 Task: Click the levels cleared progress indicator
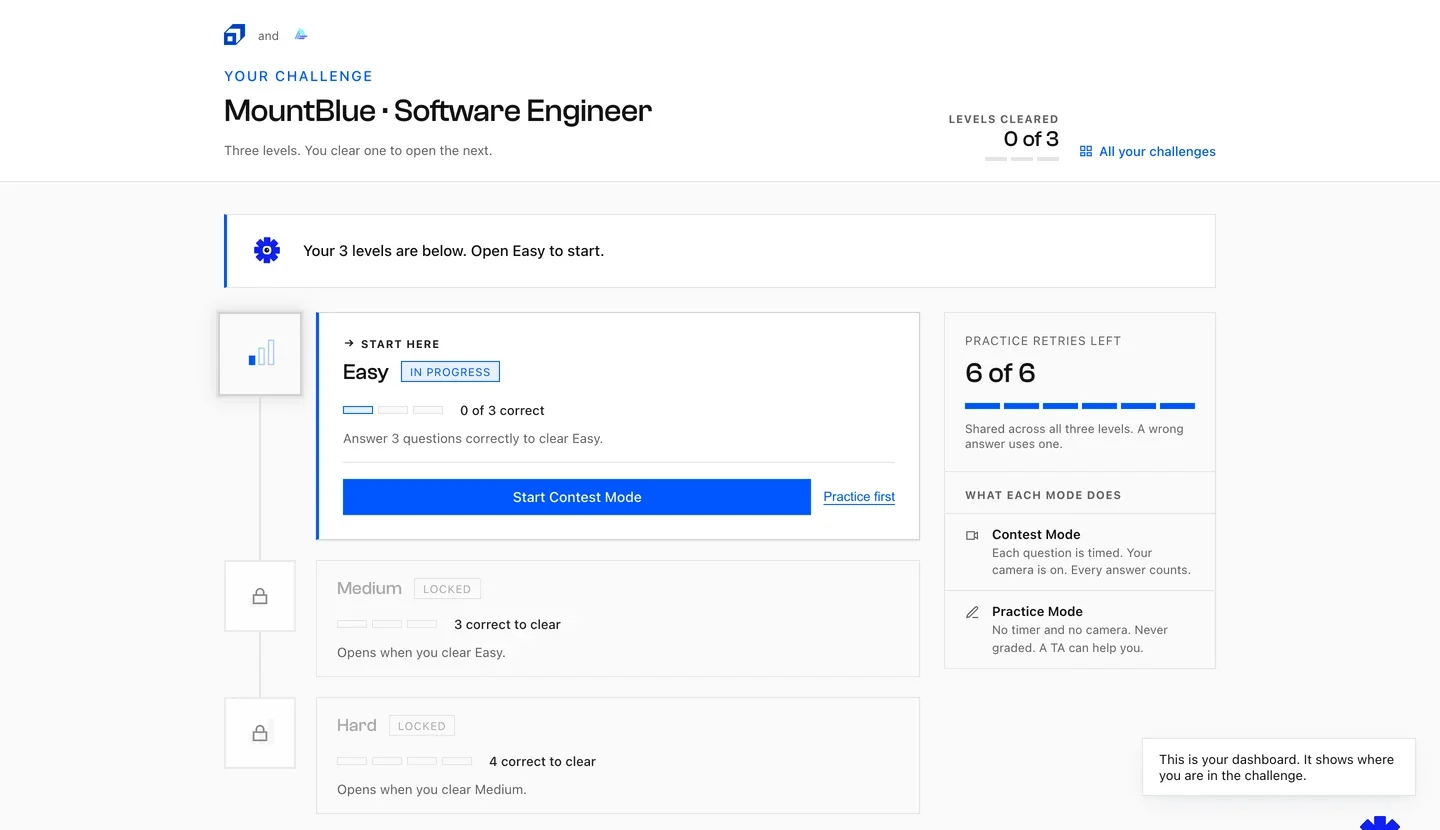1022,158
